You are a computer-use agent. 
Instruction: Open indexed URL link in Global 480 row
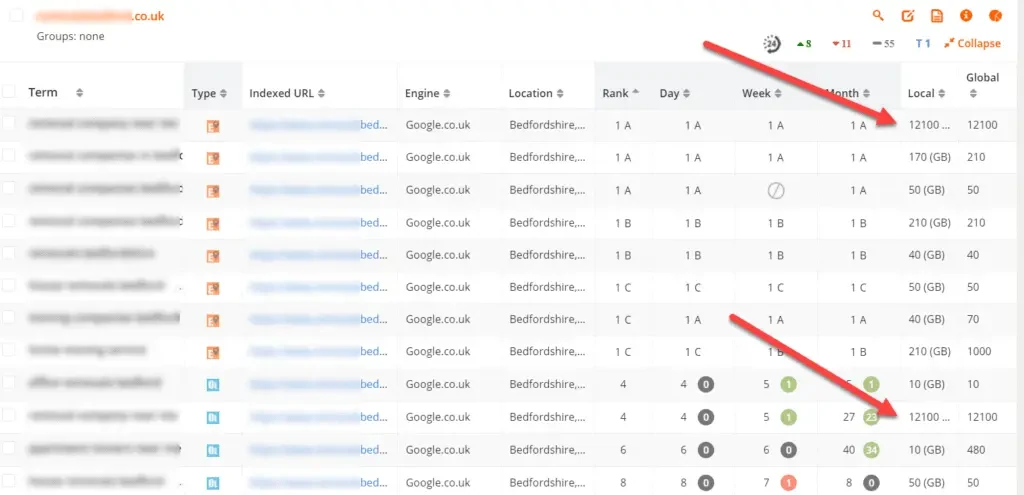click(318, 449)
